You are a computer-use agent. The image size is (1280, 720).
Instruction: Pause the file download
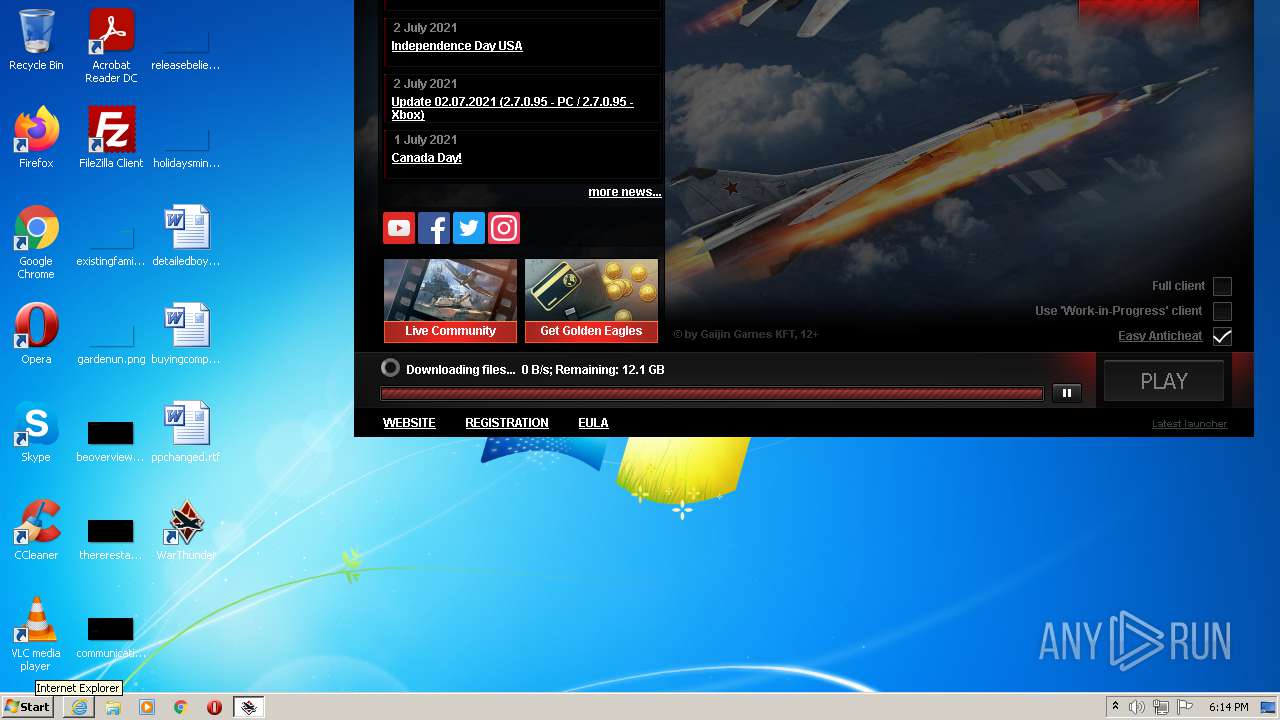[x=1066, y=393]
